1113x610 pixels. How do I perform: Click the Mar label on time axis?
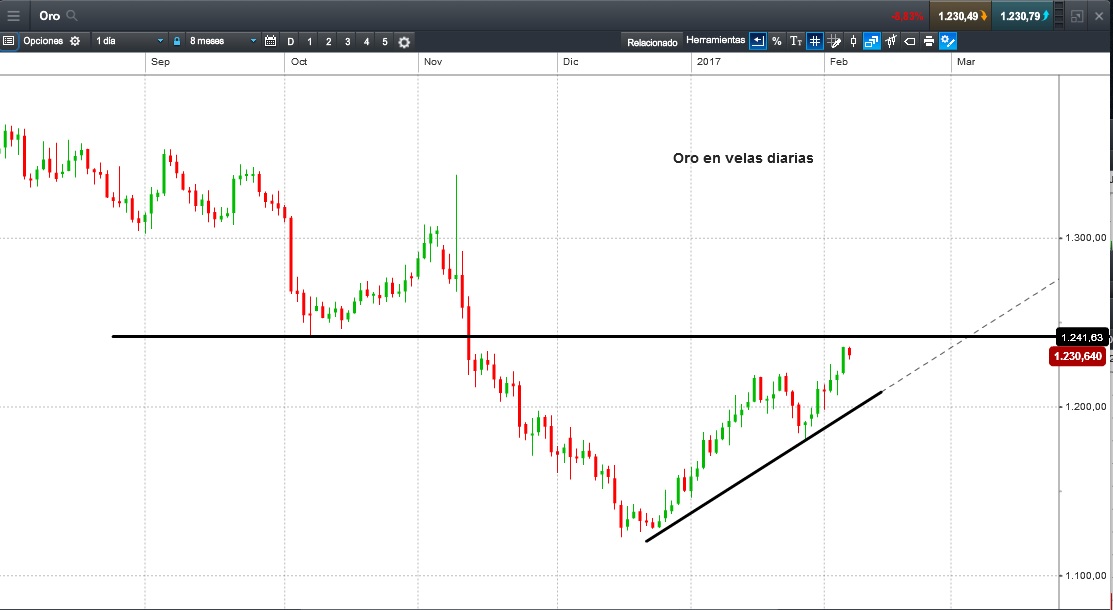point(966,62)
